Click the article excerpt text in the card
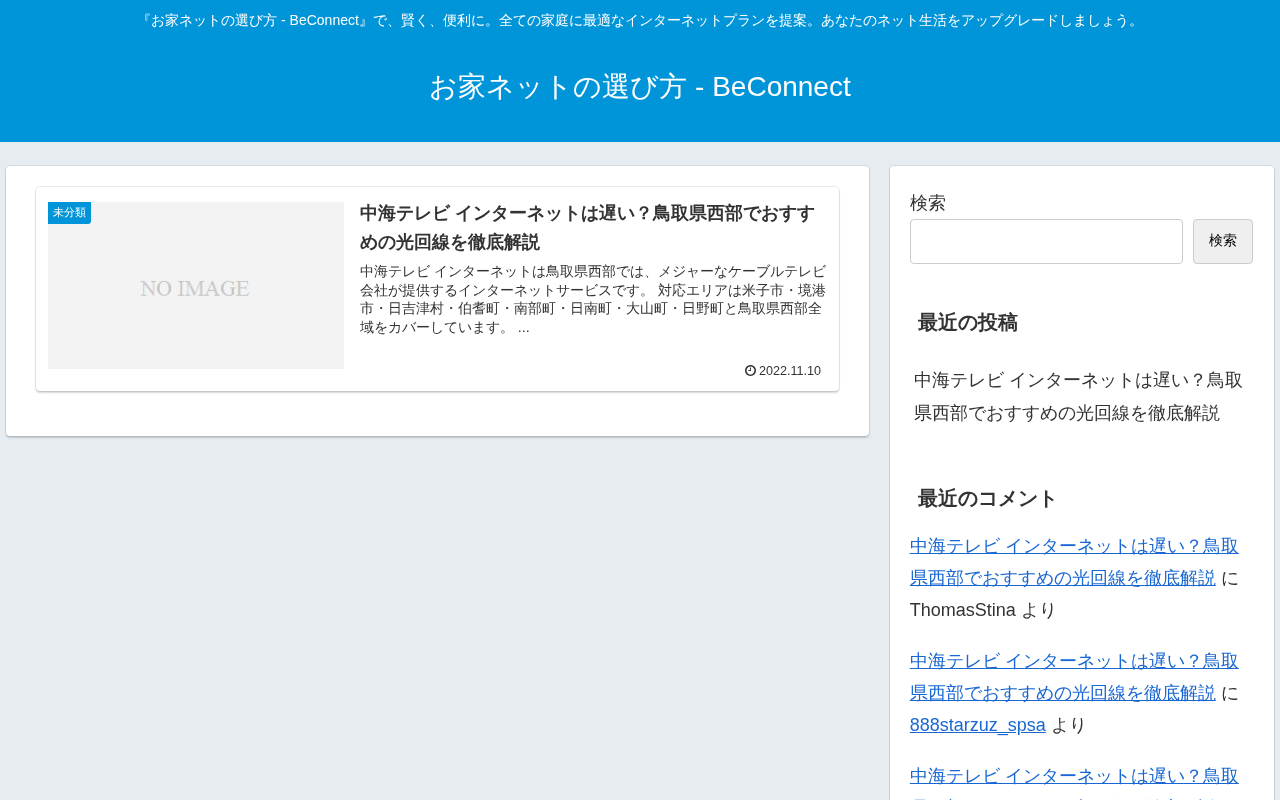 pyautogui.click(x=593, y=299)
